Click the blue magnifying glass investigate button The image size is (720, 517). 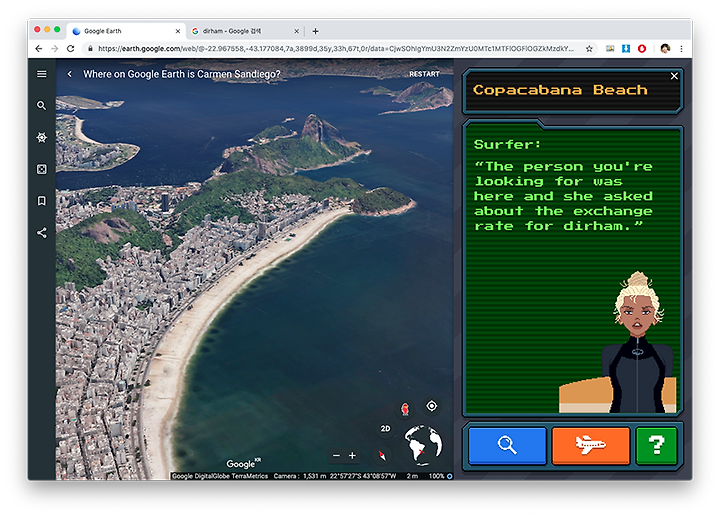tap(507, 445)
